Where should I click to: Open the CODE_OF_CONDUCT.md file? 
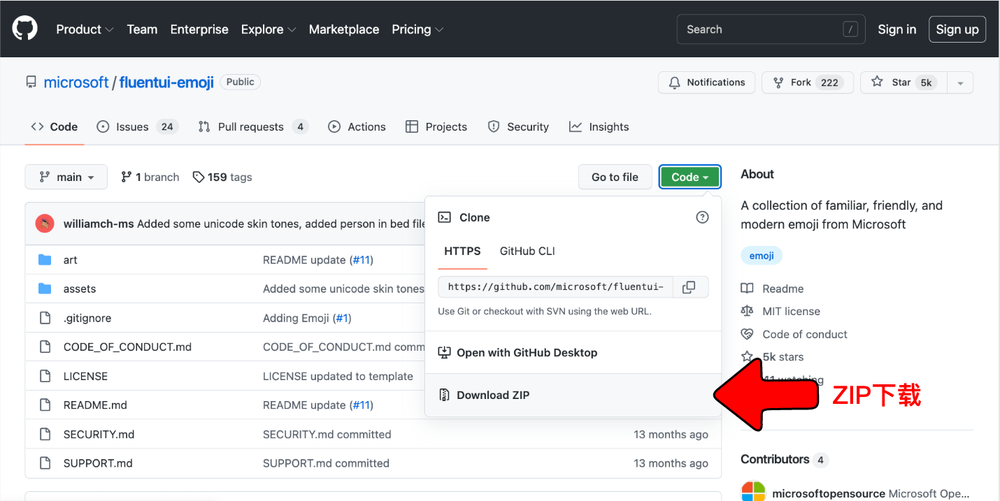[x=128, y=347]
